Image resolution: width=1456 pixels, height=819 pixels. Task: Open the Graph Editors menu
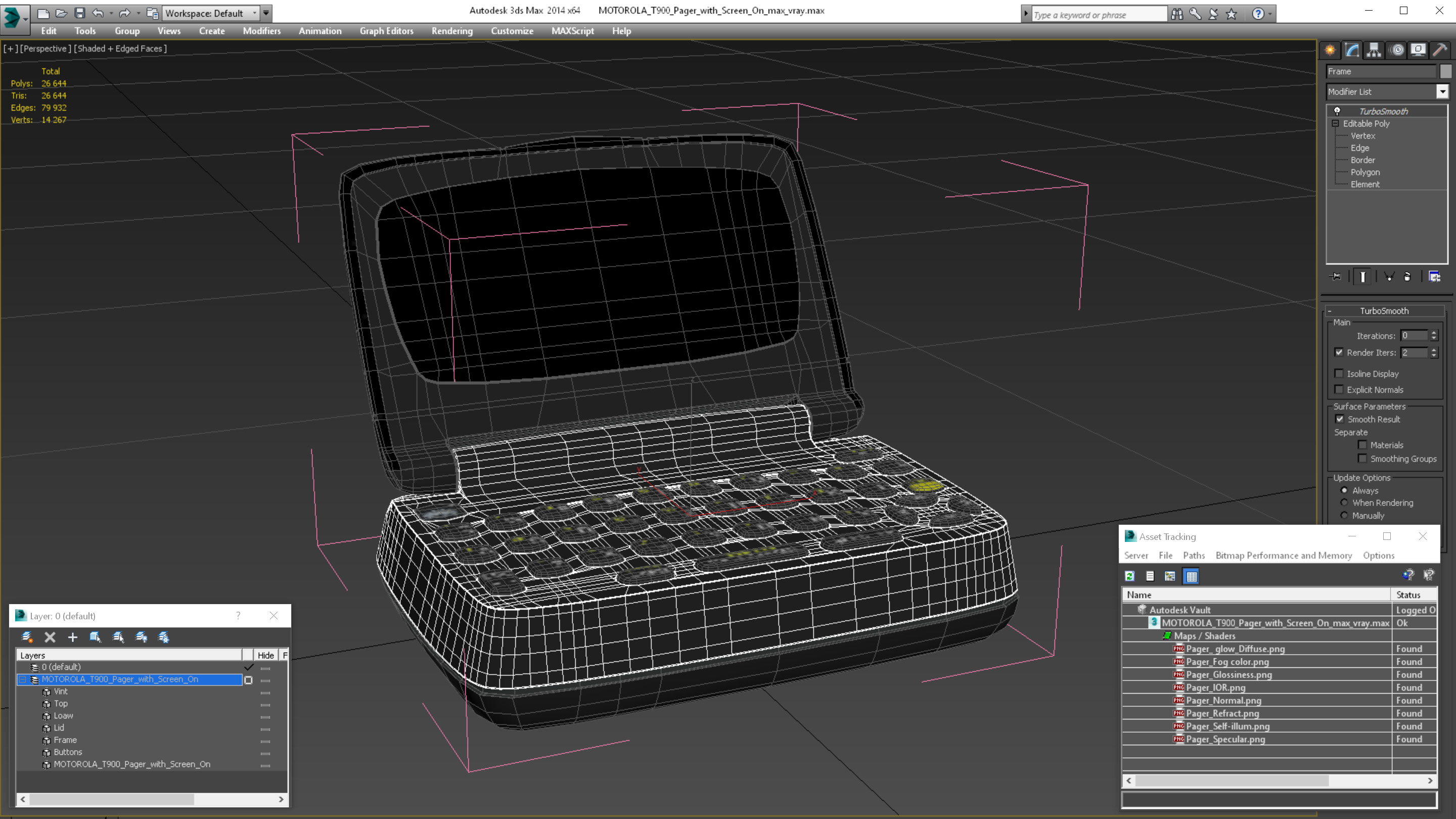387,31
